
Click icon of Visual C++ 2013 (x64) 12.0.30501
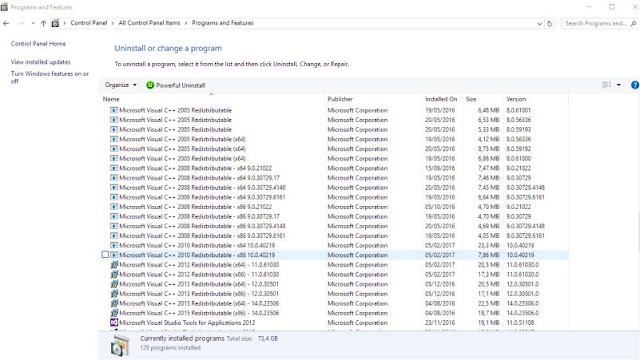click(x=114, y=284)
